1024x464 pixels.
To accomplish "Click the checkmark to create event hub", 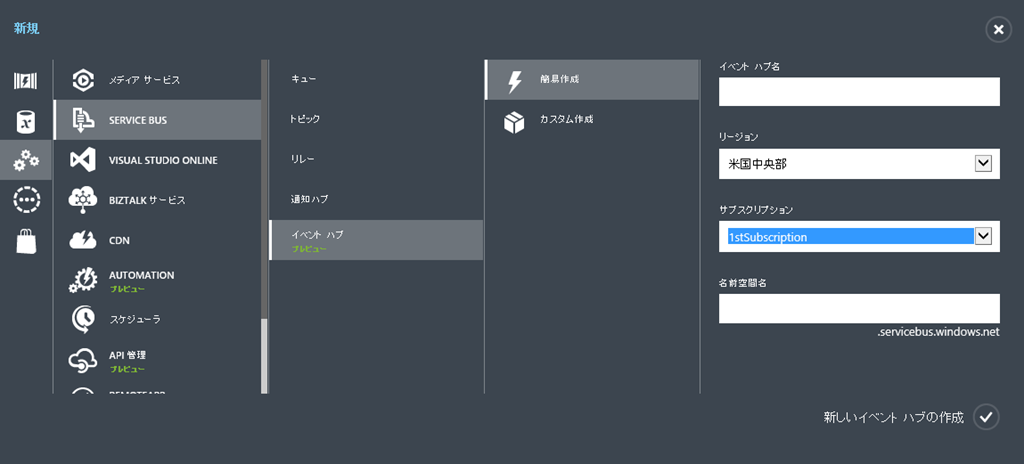I will click(x=986, y=417).
